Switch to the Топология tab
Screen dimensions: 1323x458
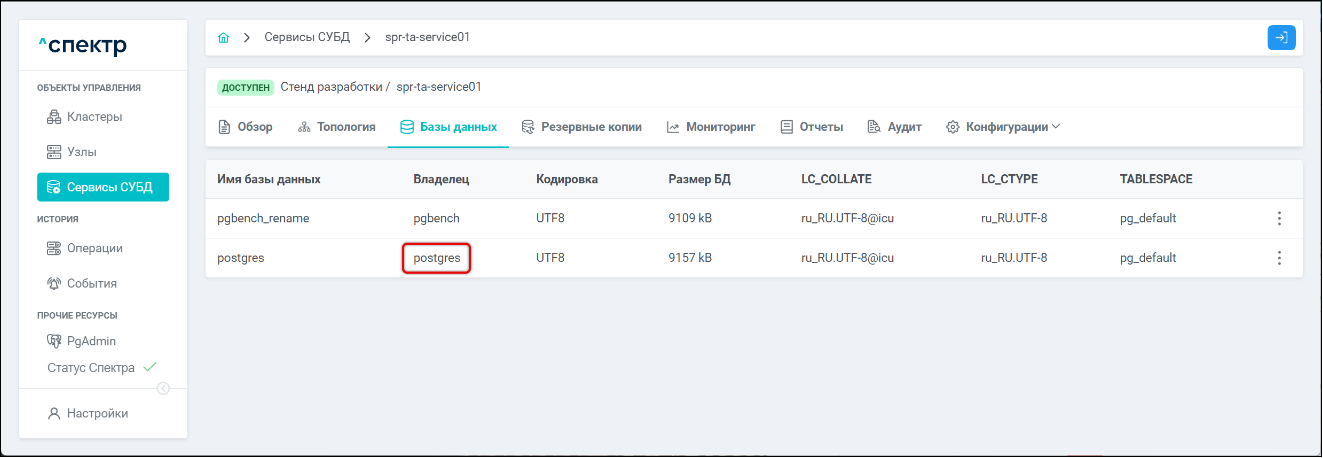tap(337, 127)
